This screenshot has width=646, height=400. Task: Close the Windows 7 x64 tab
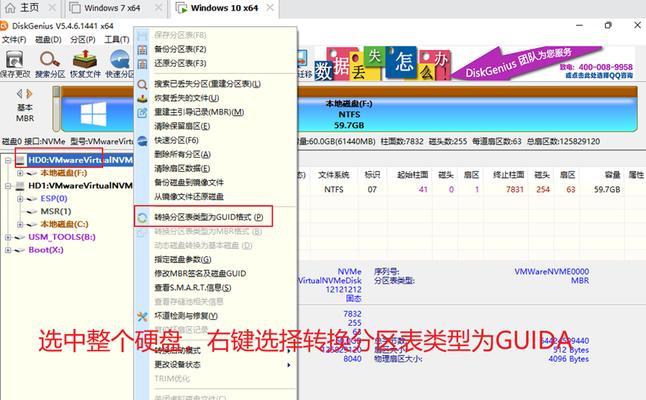tap(158, 8)
